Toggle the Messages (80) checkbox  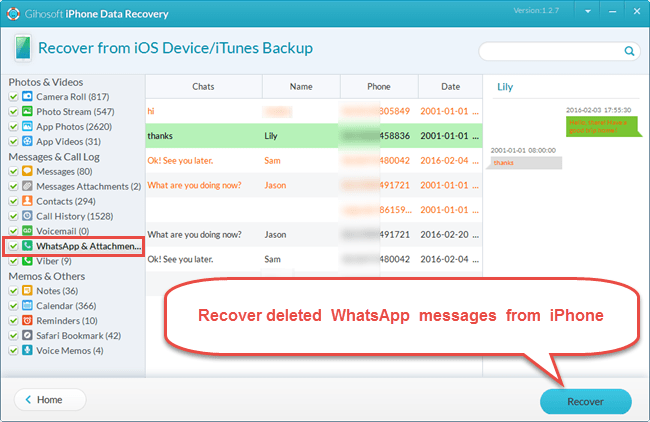click(x=13, y=171)
